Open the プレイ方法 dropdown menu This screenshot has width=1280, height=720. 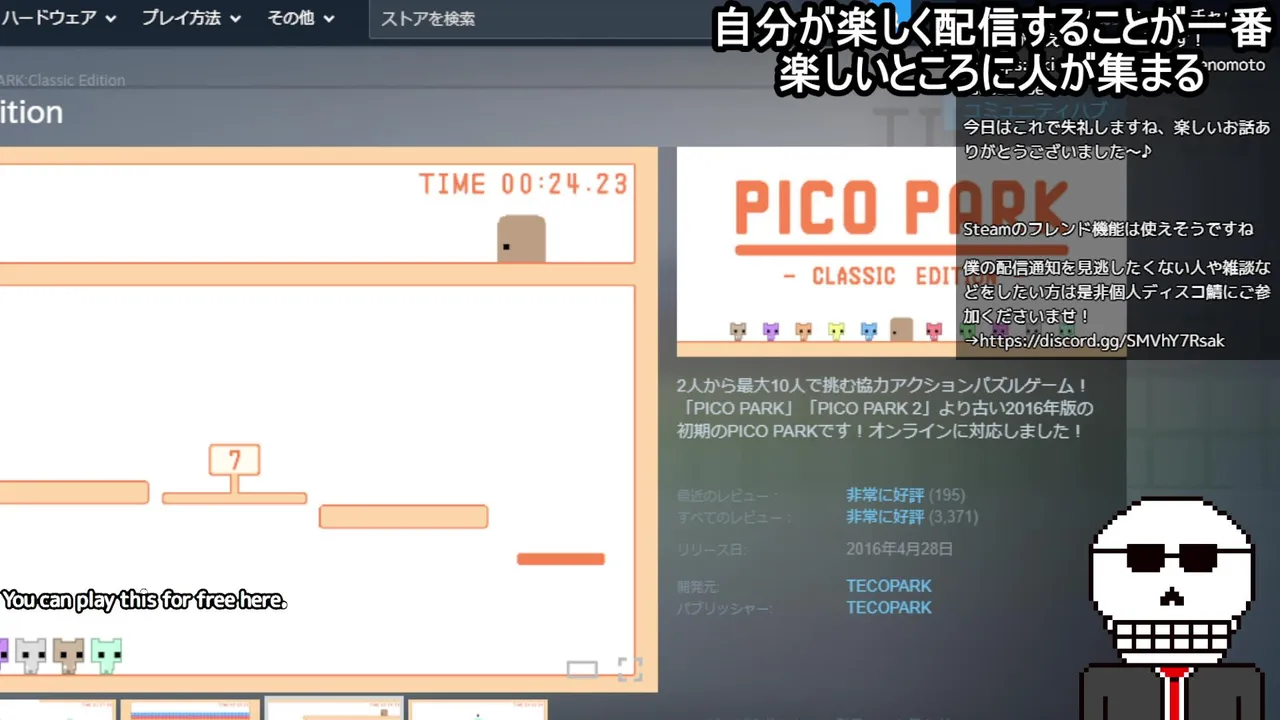coord(191,18)
